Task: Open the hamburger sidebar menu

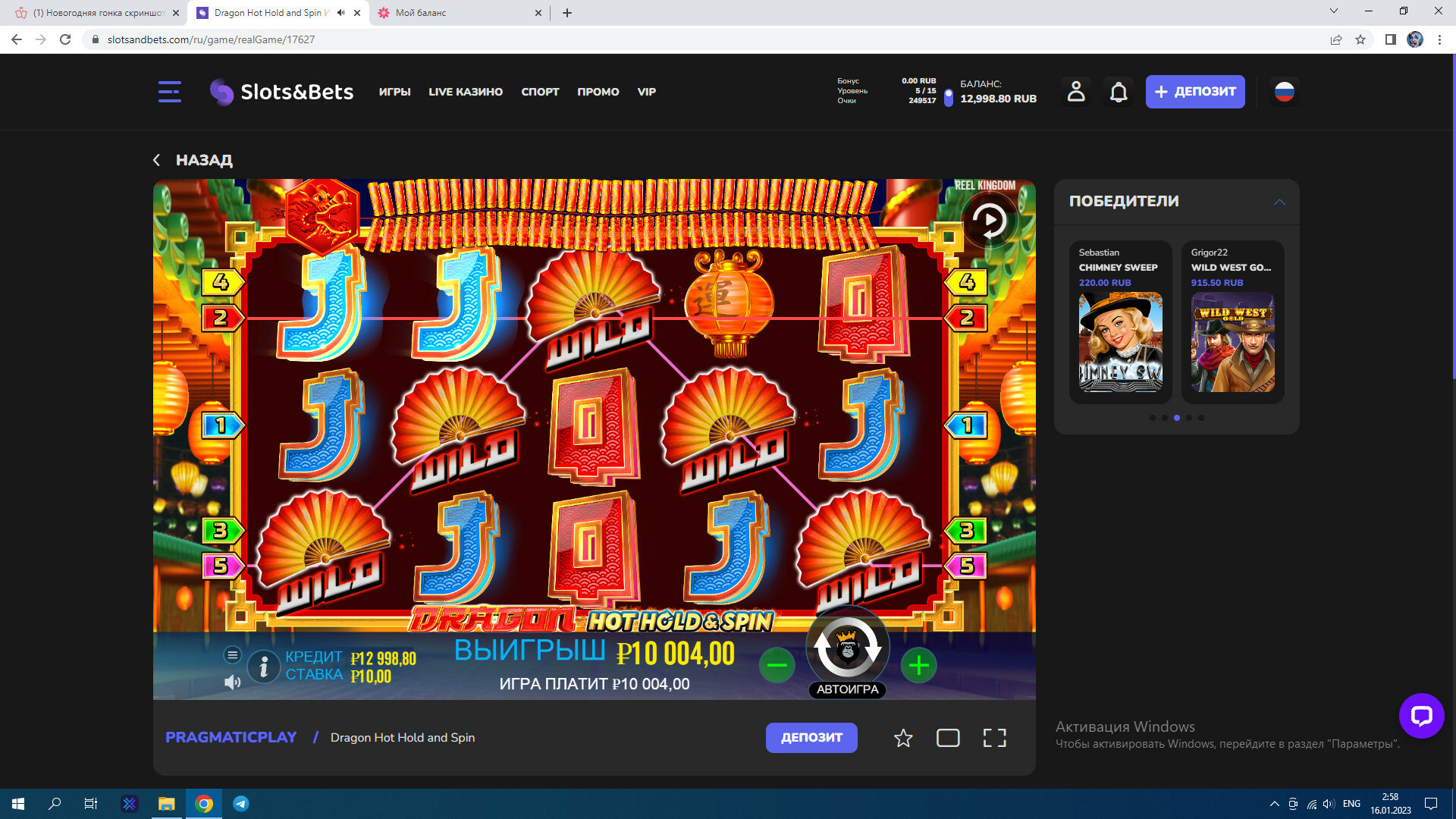Action: pos(169,92)
